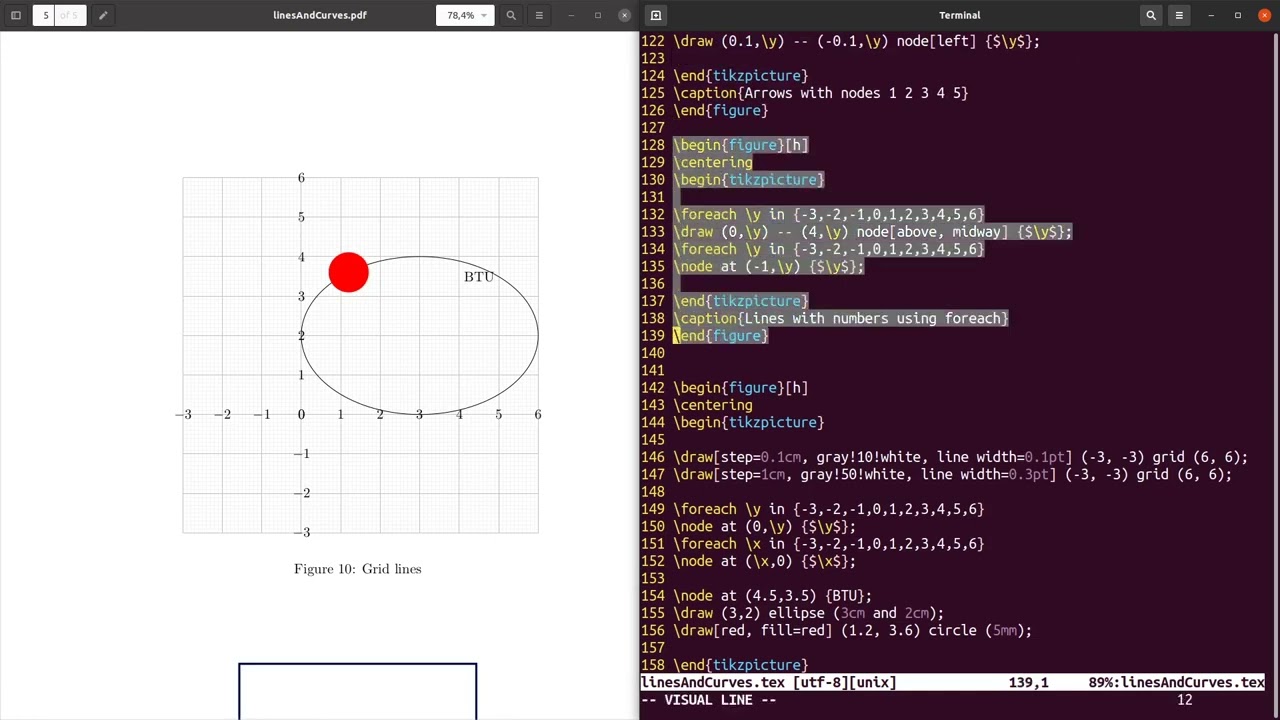Minimize the linesAndCurves.pdf window

[x=571, y=15]
